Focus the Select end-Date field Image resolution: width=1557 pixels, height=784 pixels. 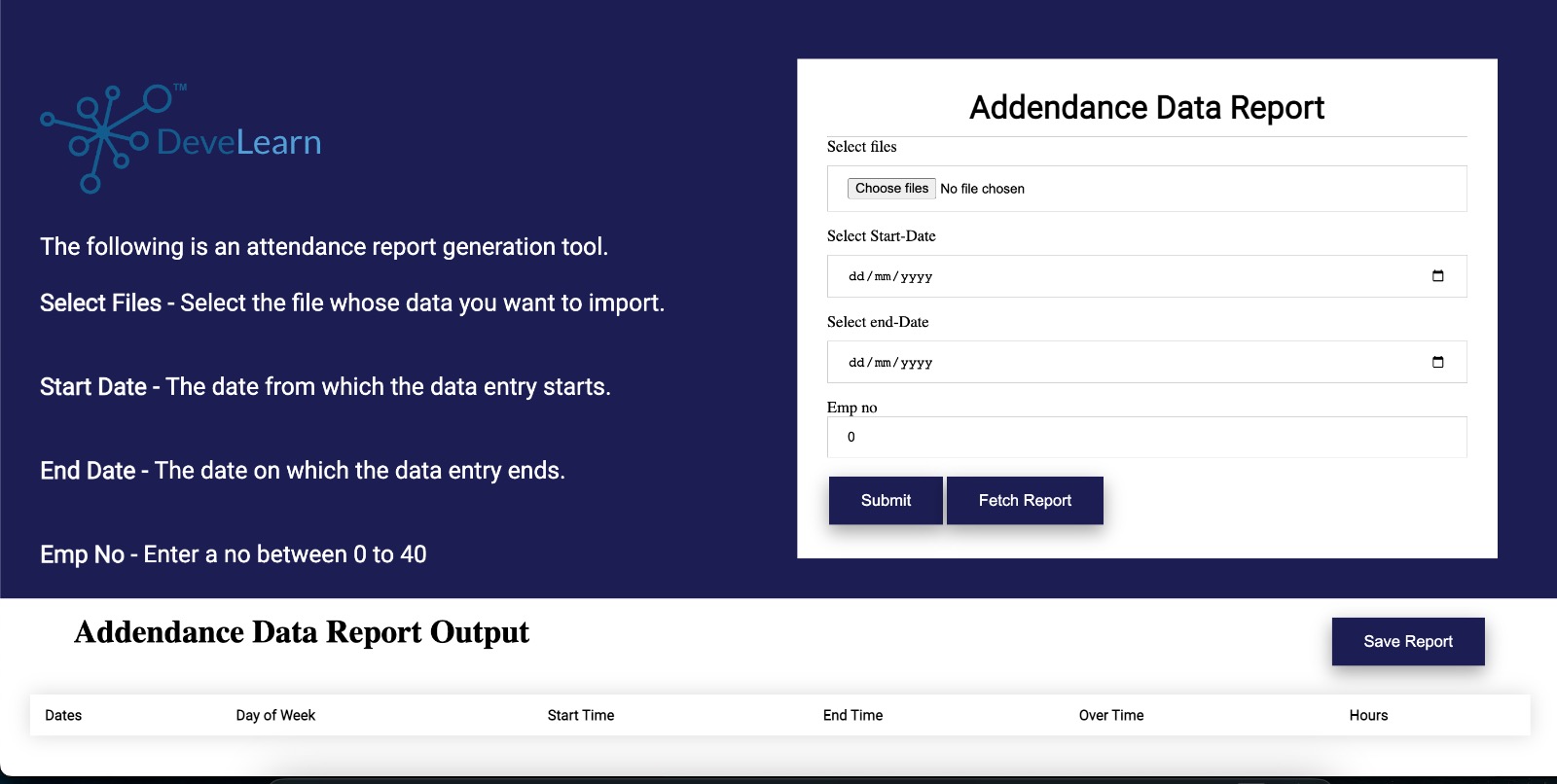pos(1119,362)
